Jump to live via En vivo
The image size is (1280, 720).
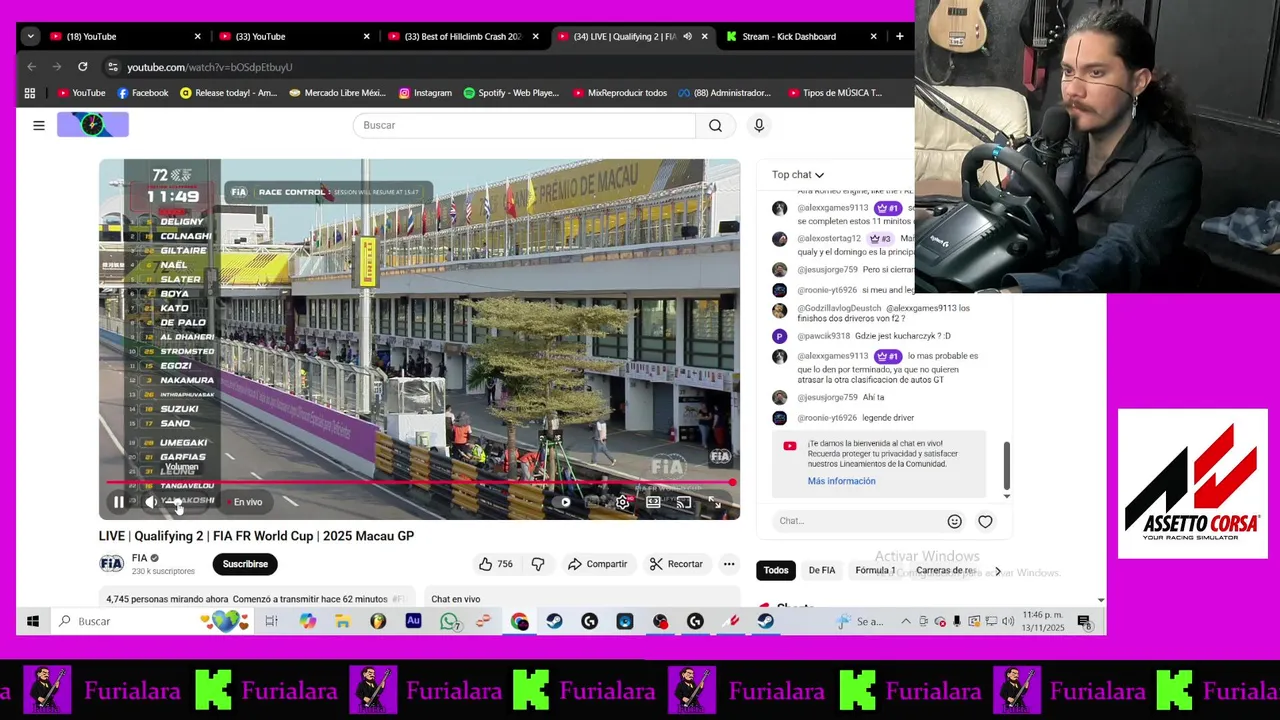point(245,502)
